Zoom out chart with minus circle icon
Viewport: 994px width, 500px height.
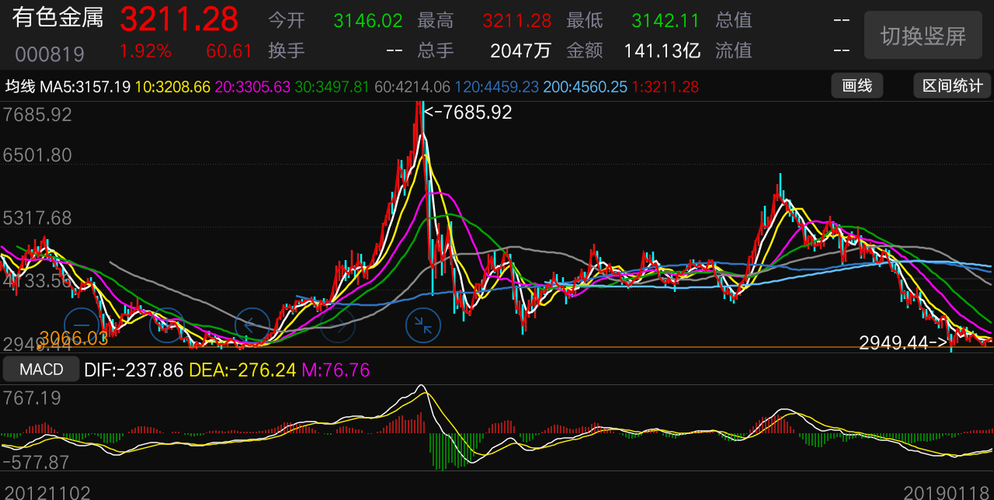click(x=82, y=325)
